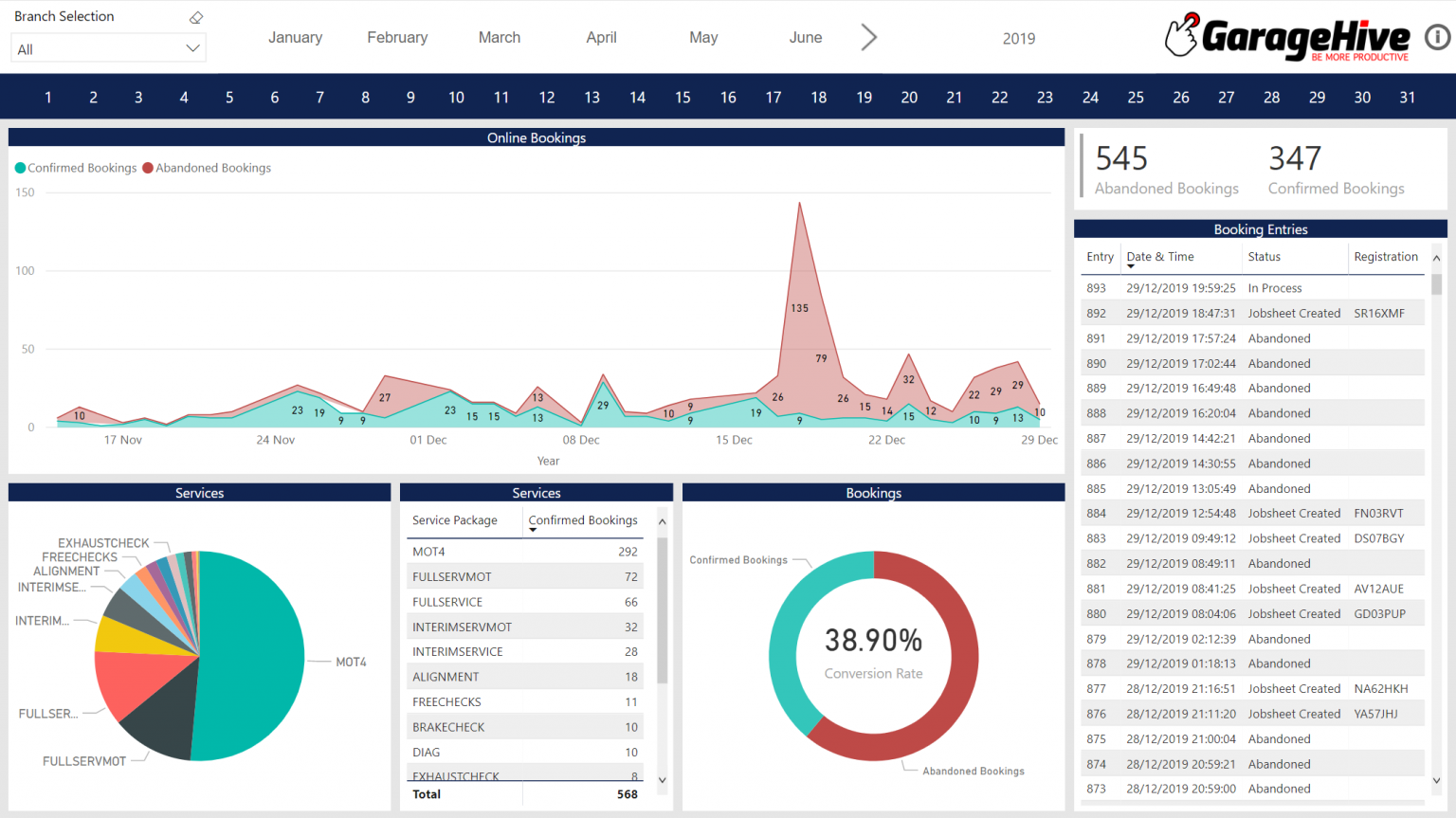Select January in the month strip

(x=295, y=37)
